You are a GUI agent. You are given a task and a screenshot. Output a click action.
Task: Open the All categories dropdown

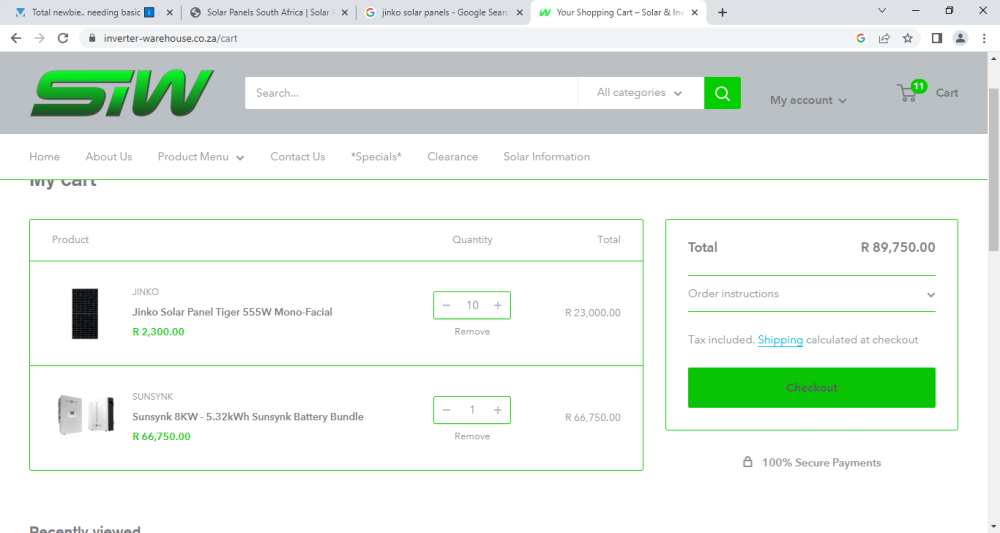click(640, 93)
